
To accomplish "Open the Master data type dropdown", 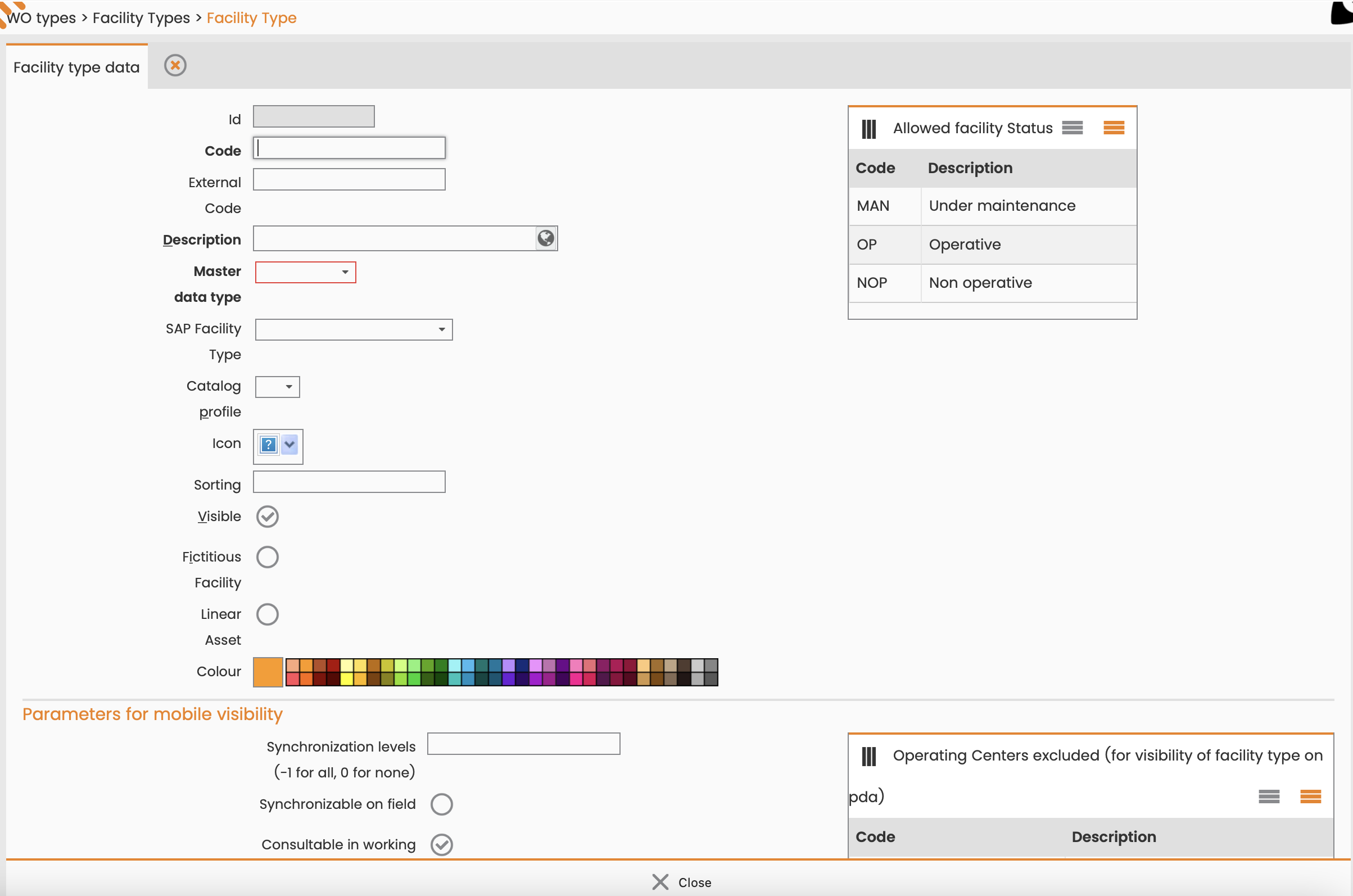I will [306, 272].
